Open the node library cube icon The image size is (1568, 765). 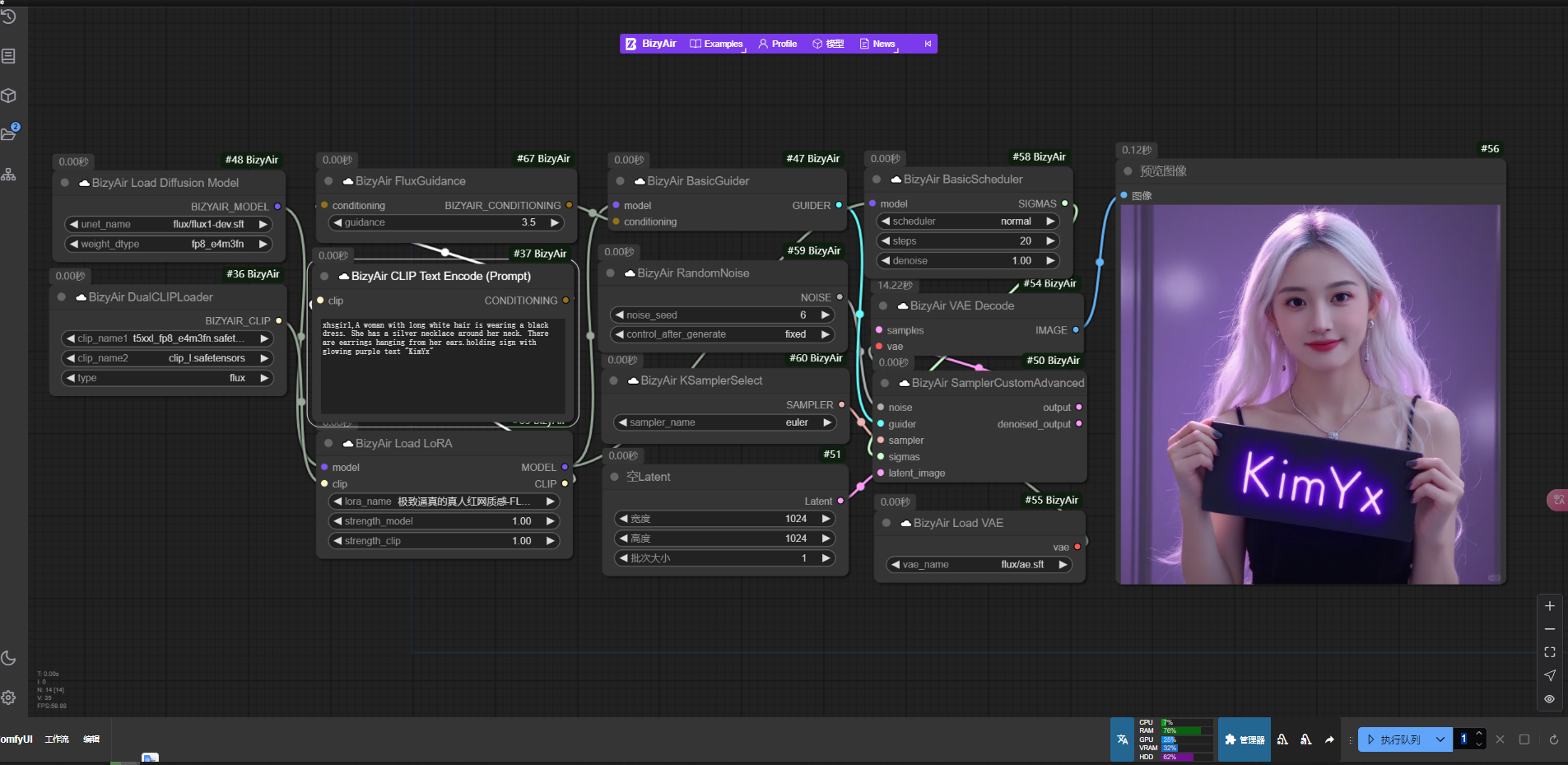8,96
